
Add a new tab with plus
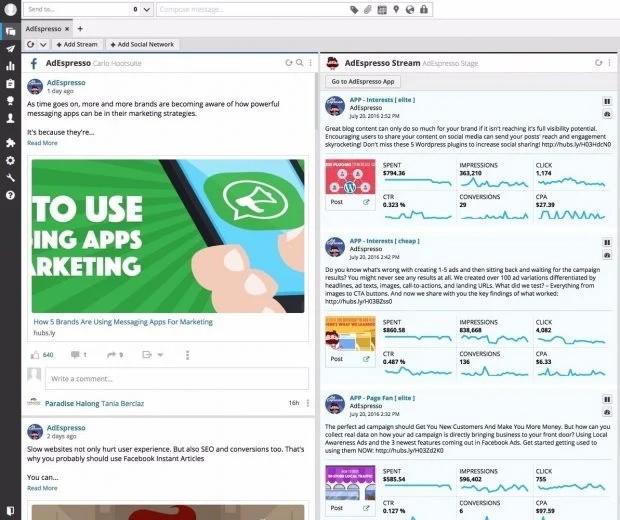(80, 29)
